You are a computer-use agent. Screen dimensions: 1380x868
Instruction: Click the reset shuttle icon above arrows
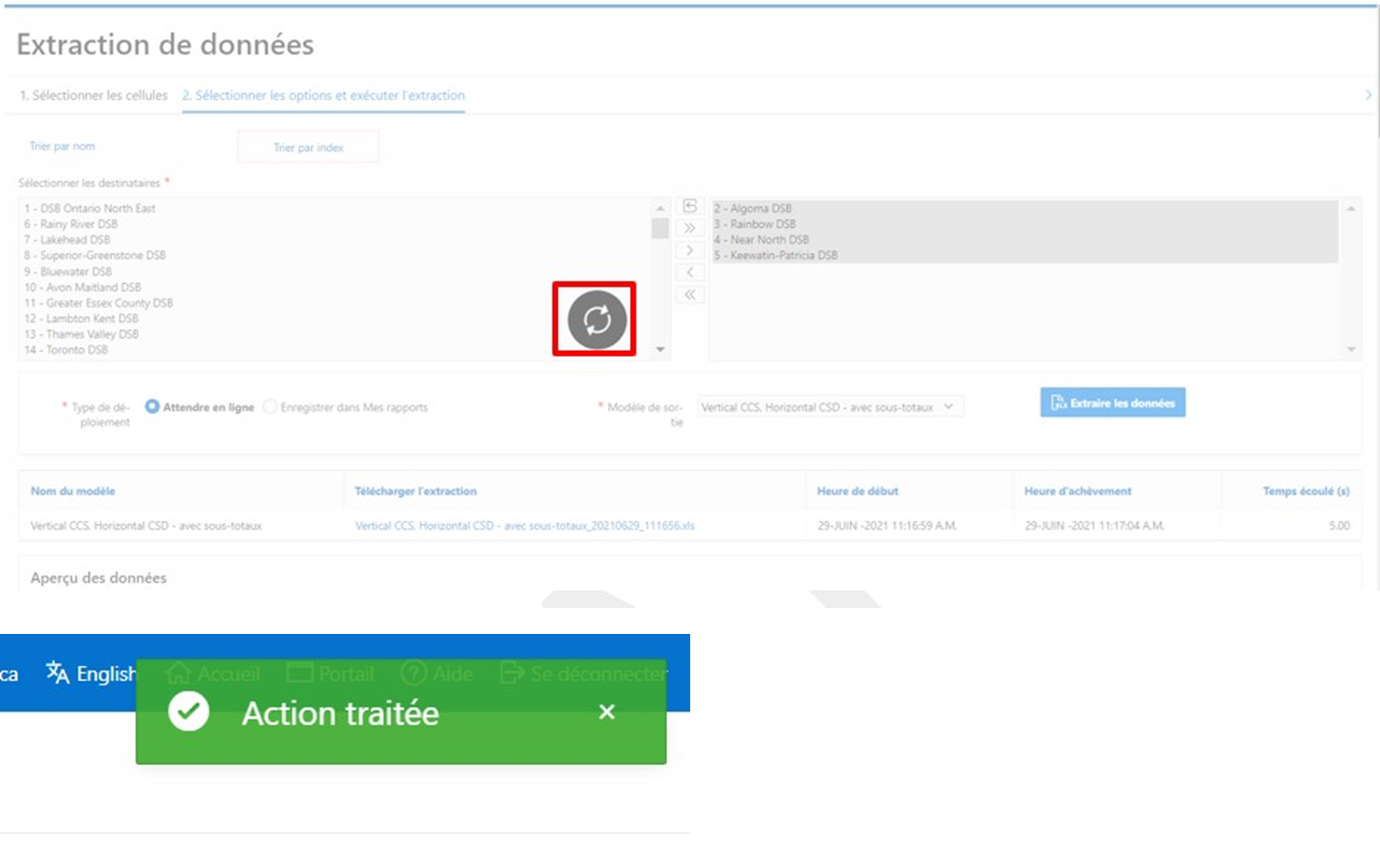(690, 206)
